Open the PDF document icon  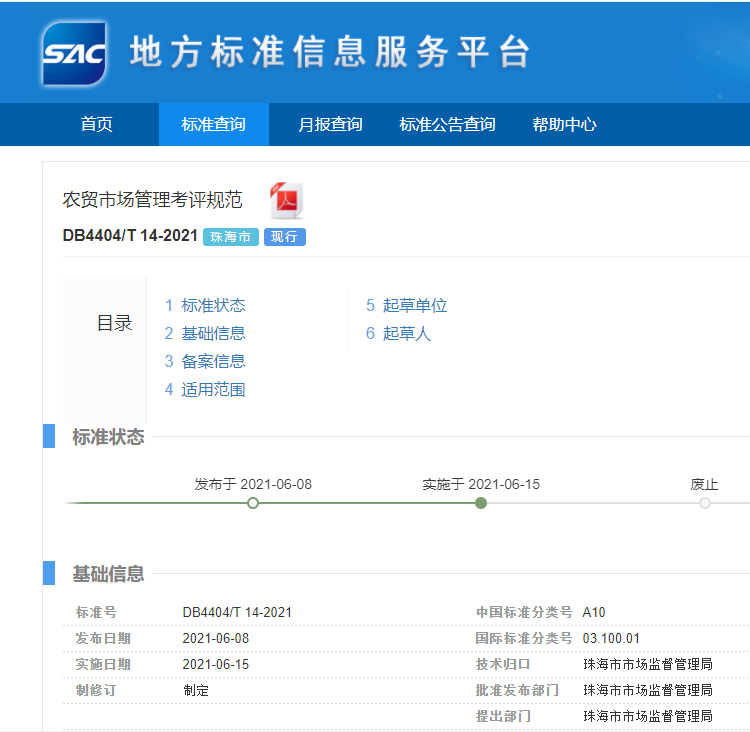[287, 200]
